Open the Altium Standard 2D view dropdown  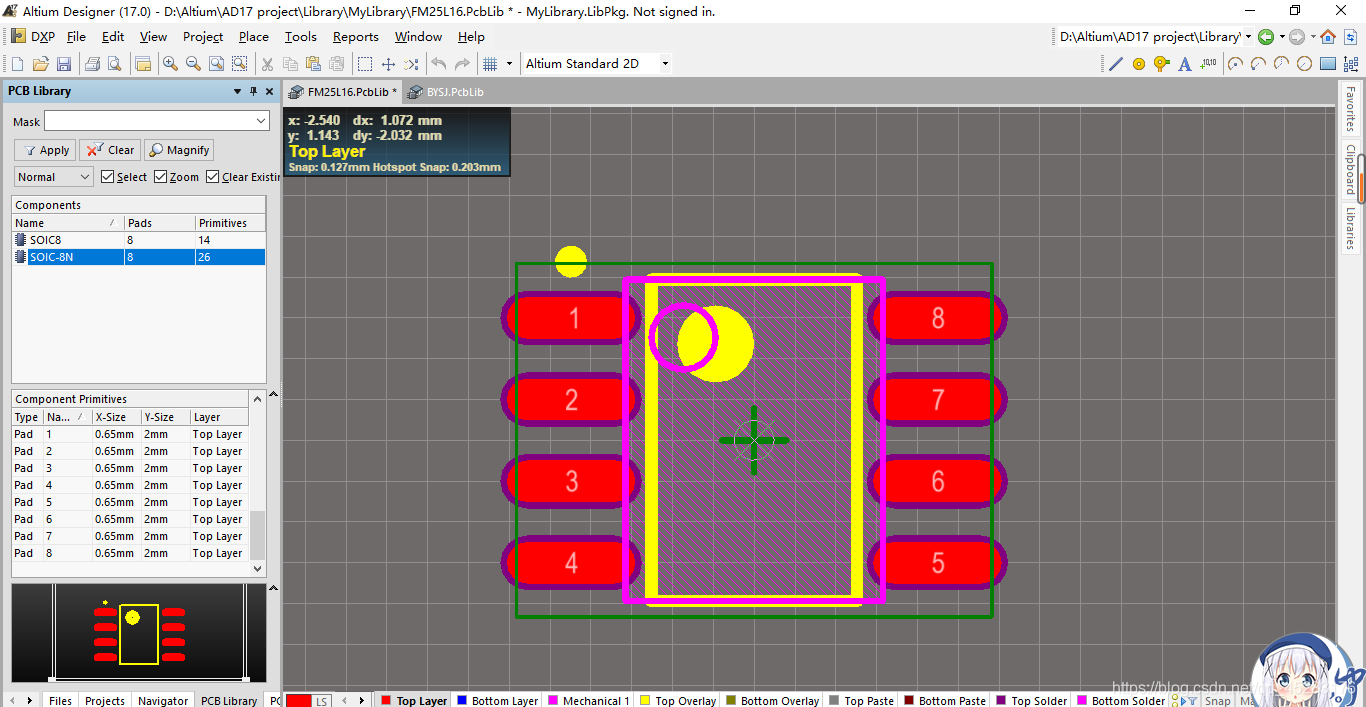tap(664, 64)
